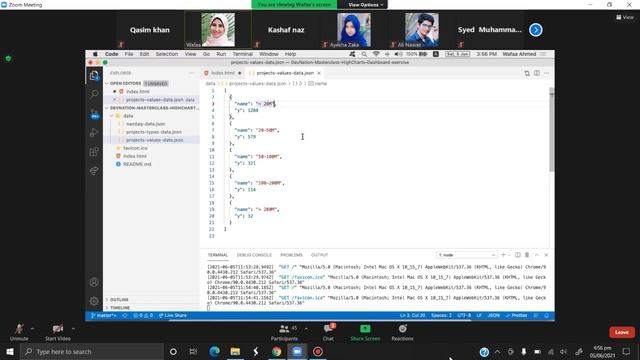Change JSON language mode in status bar
The height and width of the screenshot is (360, 640).
pos(493,316)
